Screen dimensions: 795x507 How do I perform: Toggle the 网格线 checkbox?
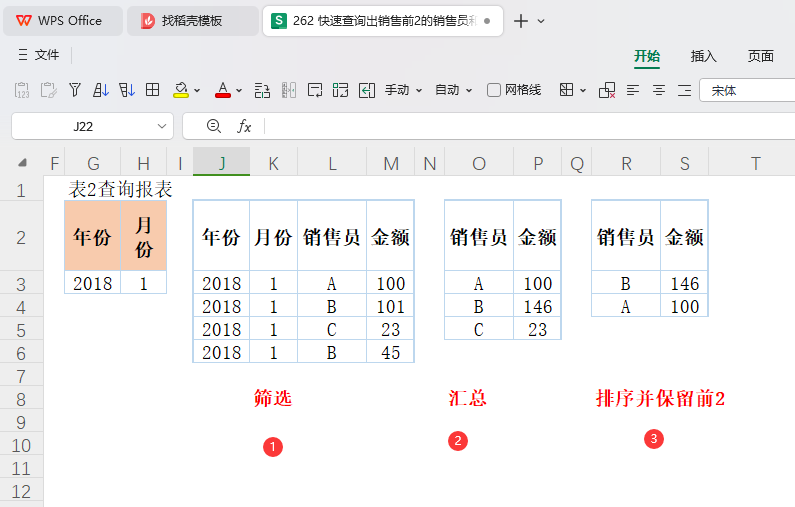494,90
